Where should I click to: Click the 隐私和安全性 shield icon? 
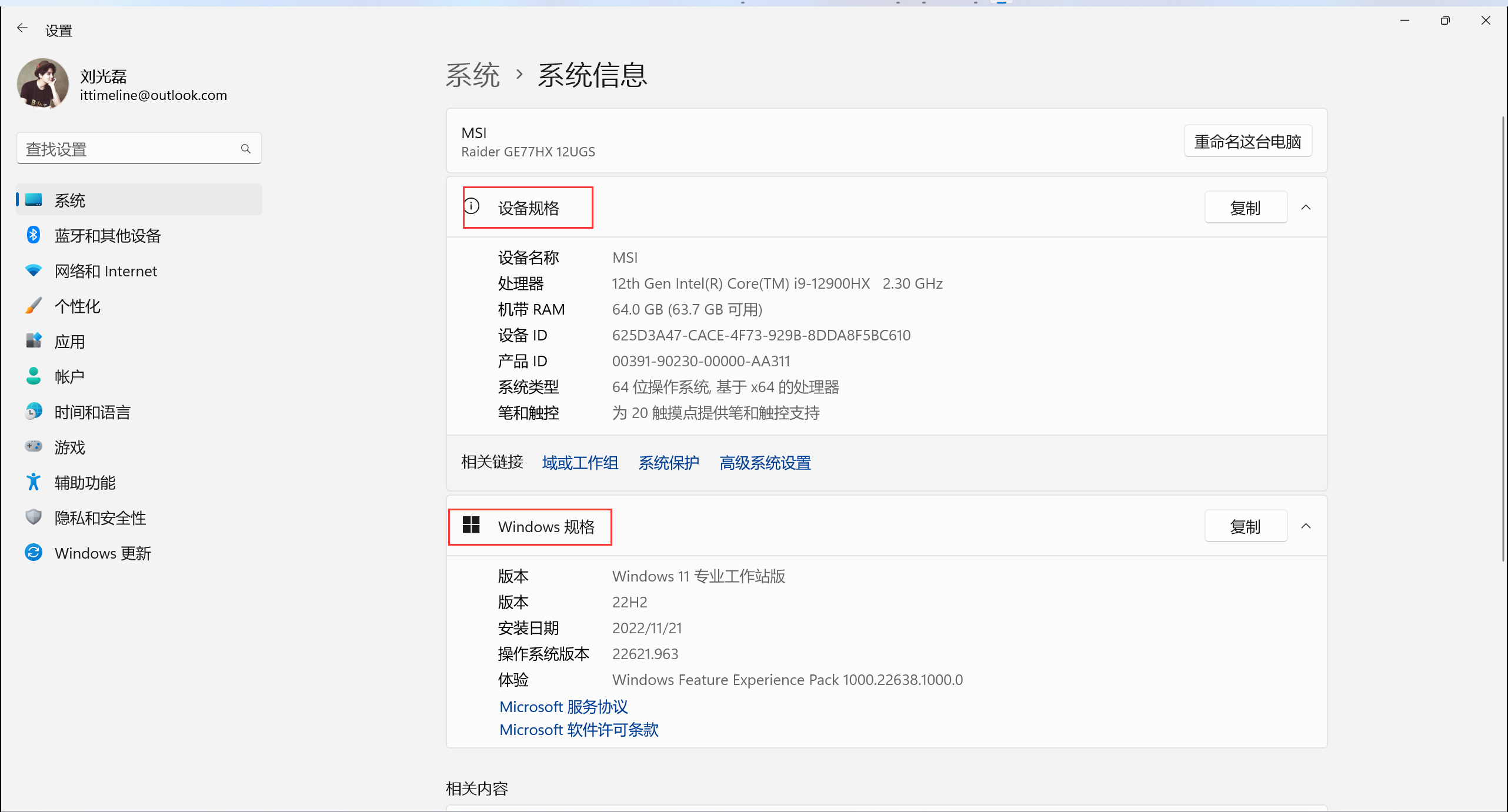coord(34,517)
